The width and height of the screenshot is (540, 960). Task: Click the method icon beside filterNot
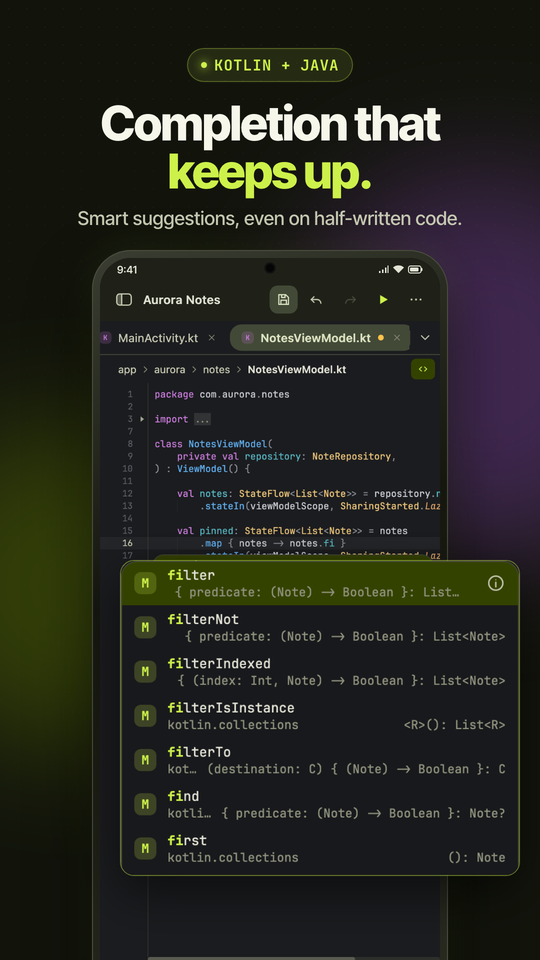click(x=145, y=628)
